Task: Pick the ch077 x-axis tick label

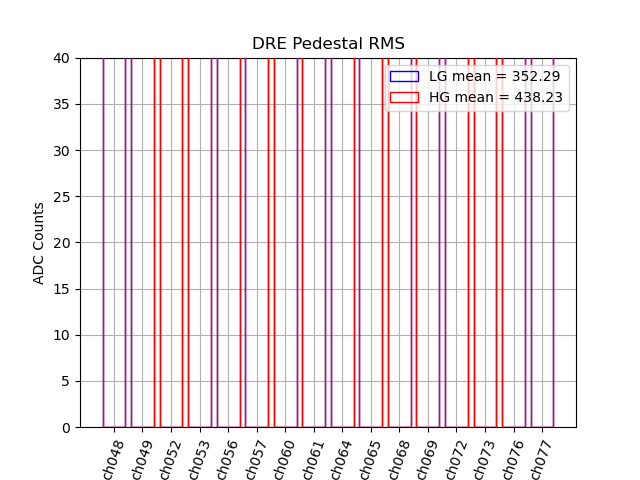Action: (542, 459)
